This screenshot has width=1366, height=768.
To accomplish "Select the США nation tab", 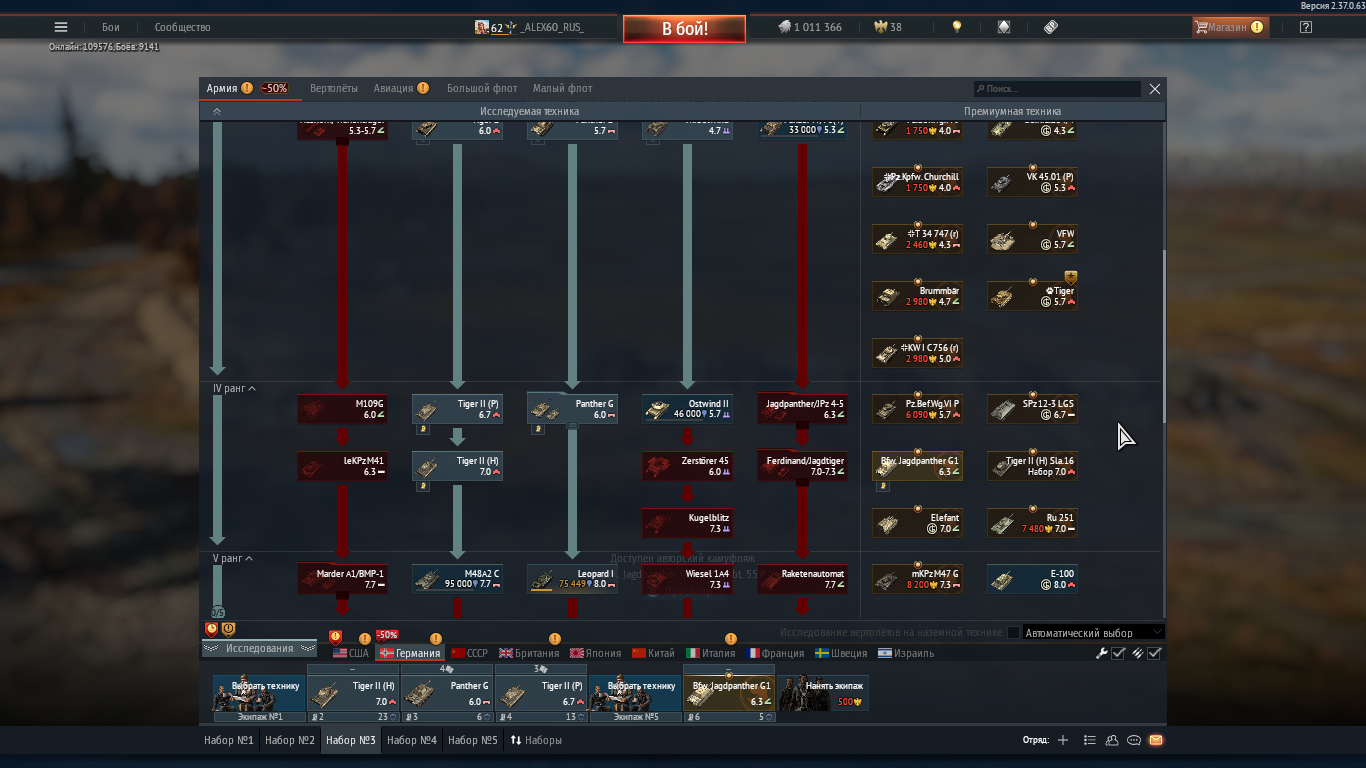I will (351, 653).
